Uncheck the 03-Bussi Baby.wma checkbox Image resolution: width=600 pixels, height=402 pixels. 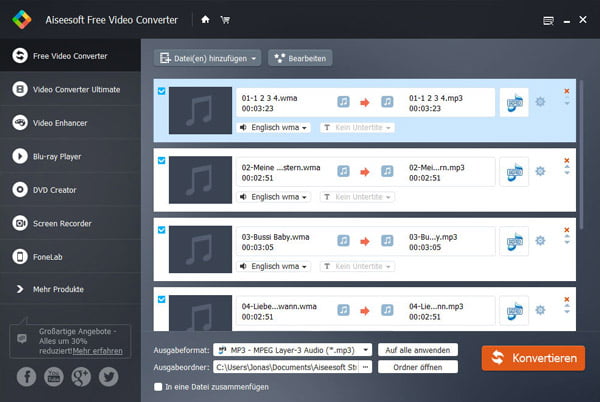pos(162,231)
